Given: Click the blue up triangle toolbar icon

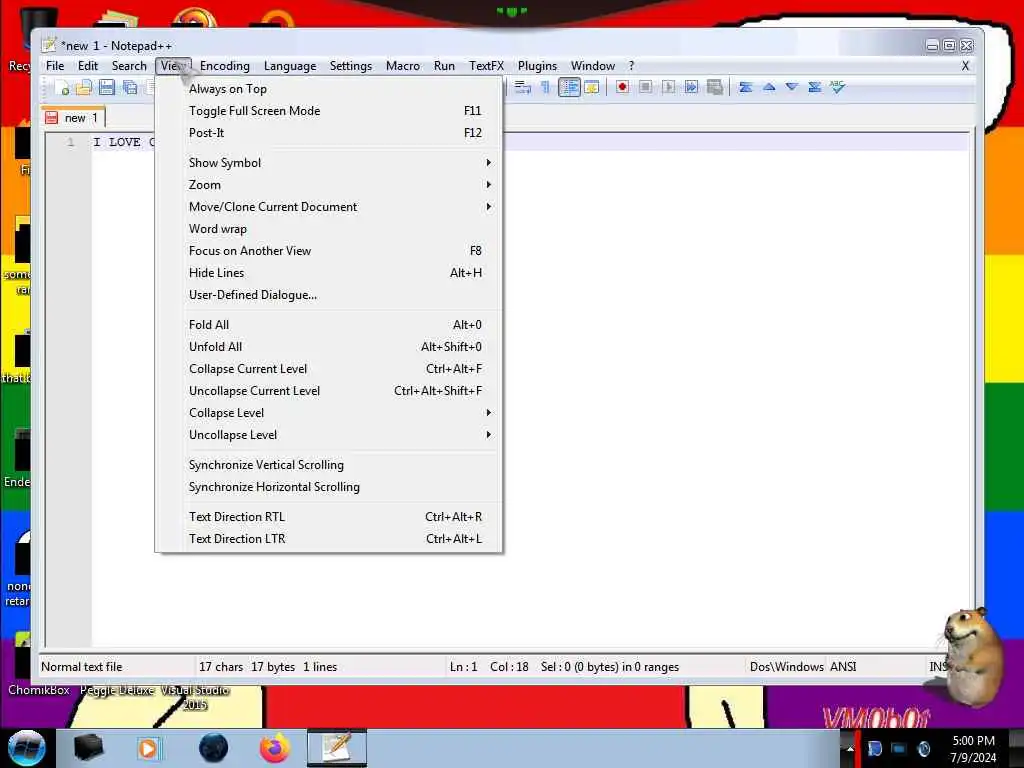Looking at the screenshot, I should point(769,87).
